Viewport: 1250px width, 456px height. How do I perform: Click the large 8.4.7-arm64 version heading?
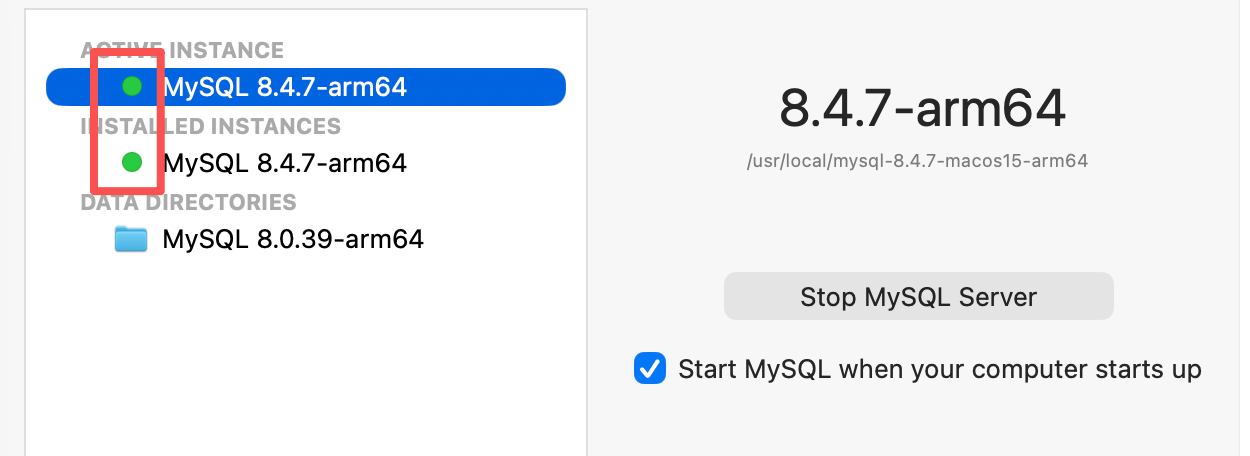point(922,108)
